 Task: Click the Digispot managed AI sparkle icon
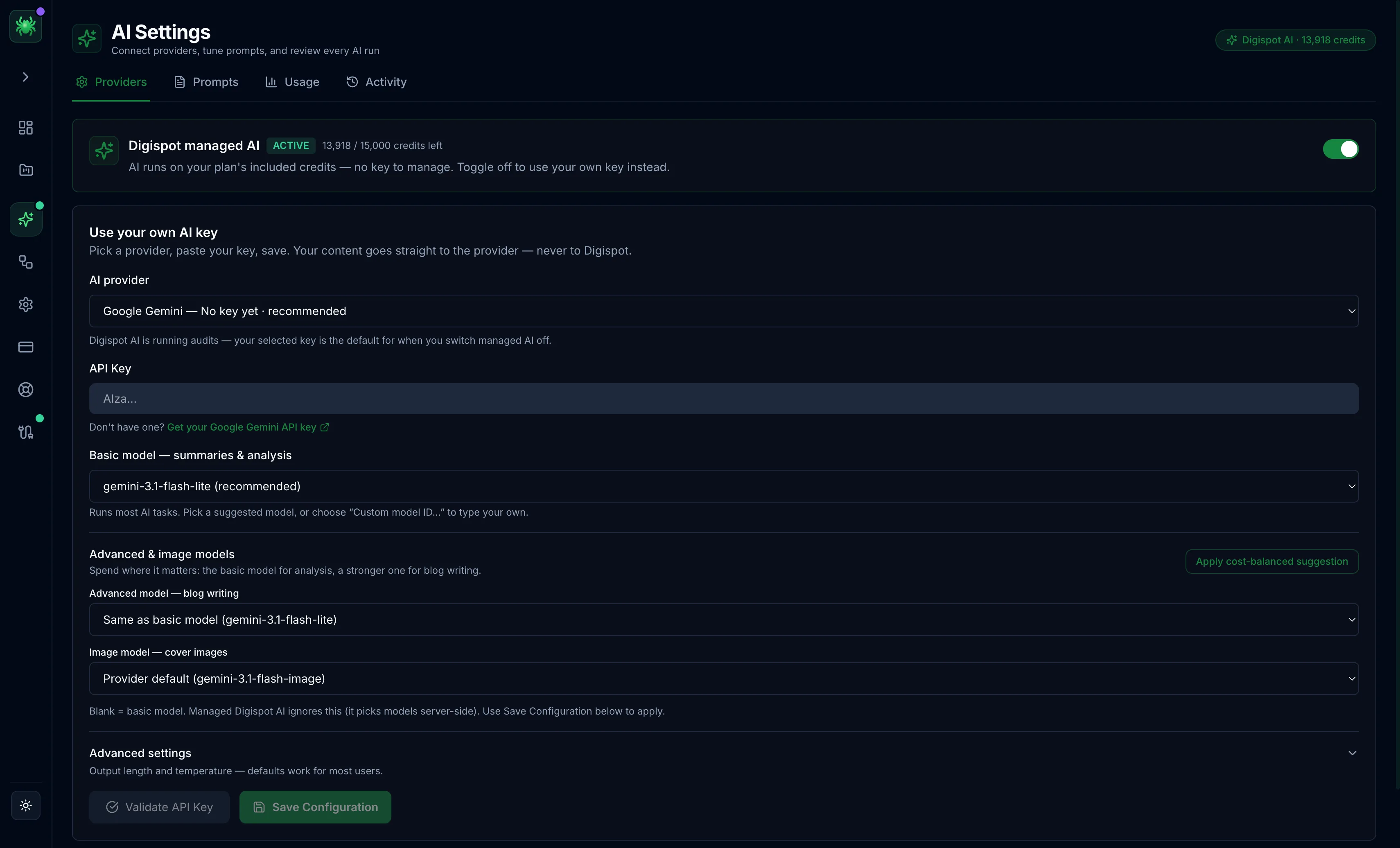(x=104, y=151)
